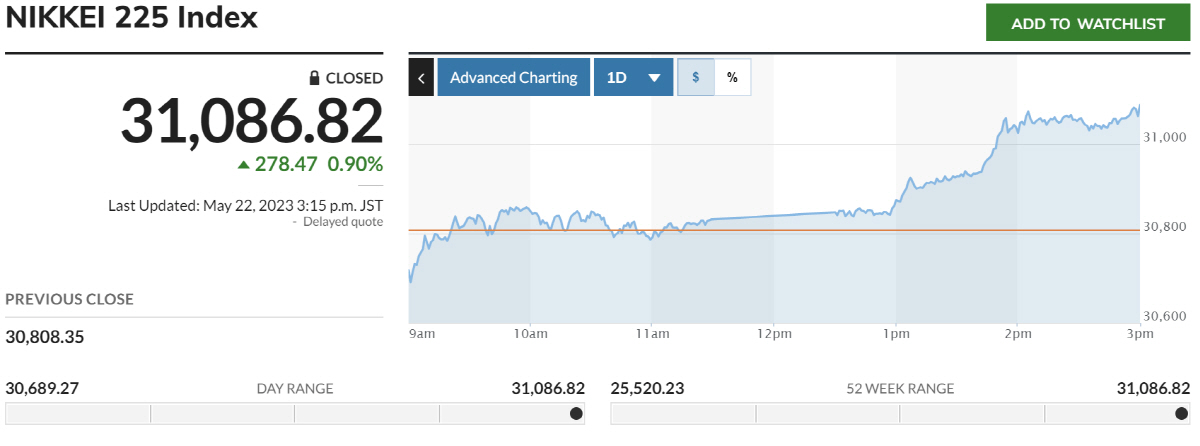The width and height of the screenshot is (1200, 446).
Task: Click the 0.90% percent change value
Action: pyautogui.click(x=355, y=165)
